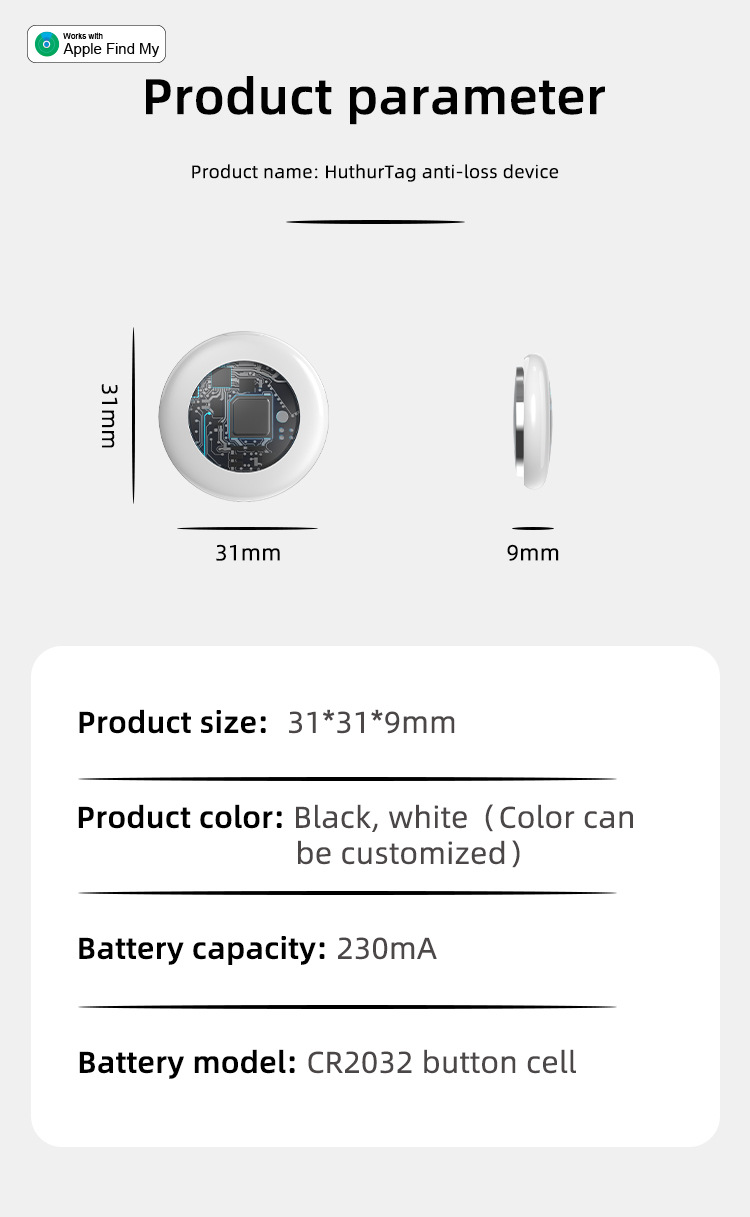Screen dimensions: 750x1217
Task: Click the "Product size:" label
Action: click(x=173, y=722)
